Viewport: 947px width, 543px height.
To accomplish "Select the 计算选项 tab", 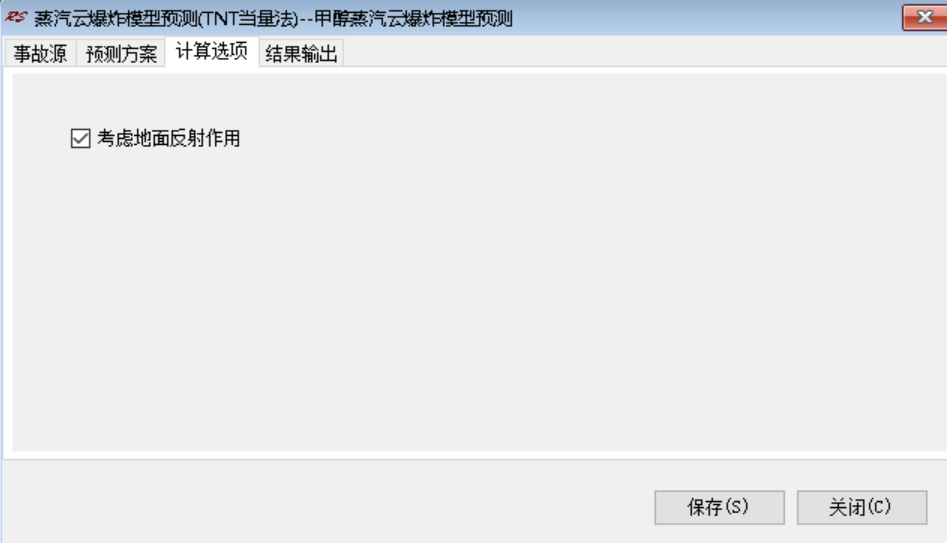I will coord(212,51).
